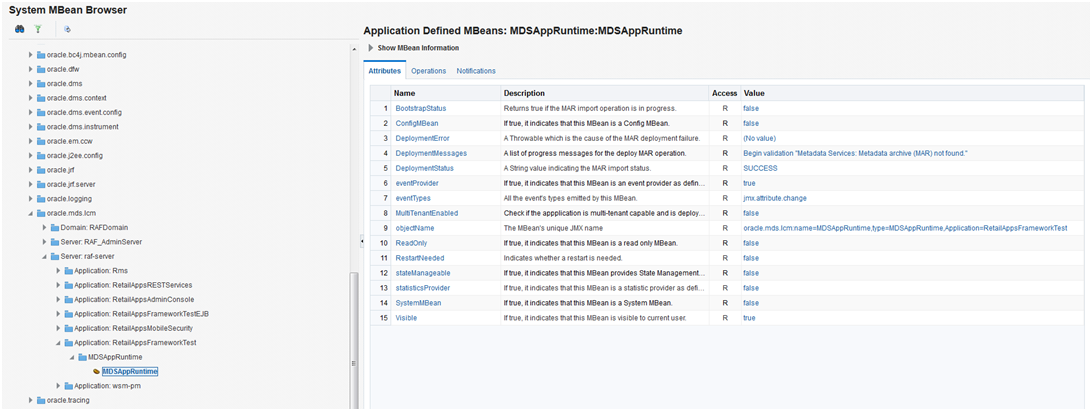
Task: Open the DeploymentError attribute link
Action: coord(422,138)
